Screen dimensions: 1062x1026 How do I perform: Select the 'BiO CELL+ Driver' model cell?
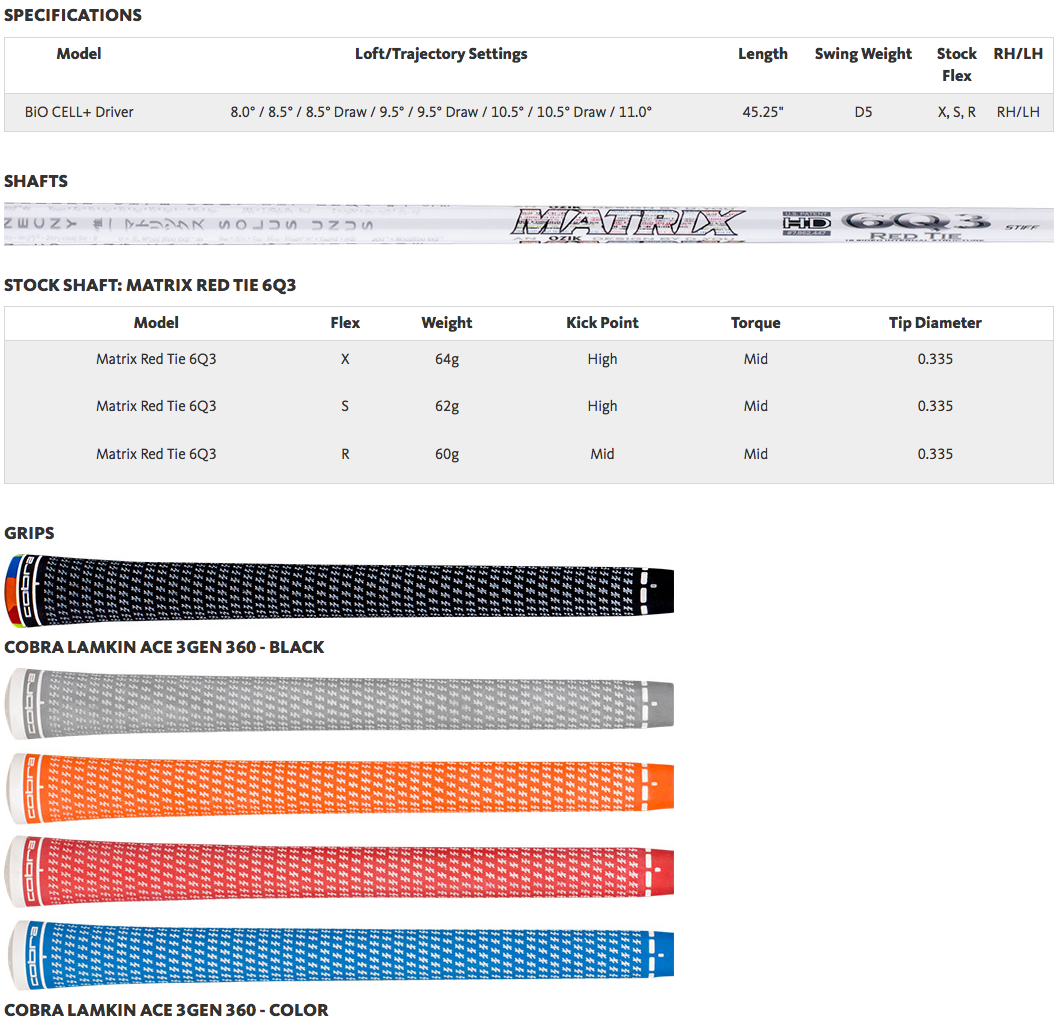[79, 112]
